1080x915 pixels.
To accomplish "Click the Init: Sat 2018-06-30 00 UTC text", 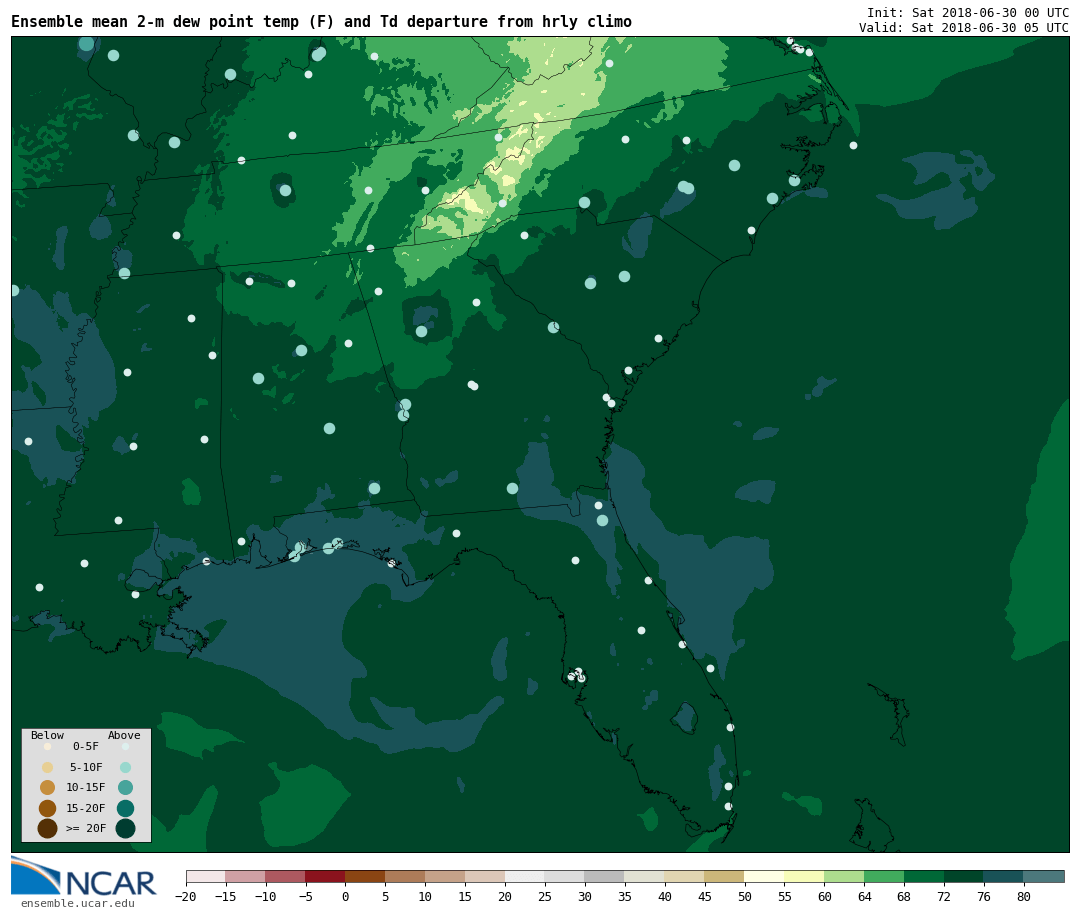I will coord(968,12).
